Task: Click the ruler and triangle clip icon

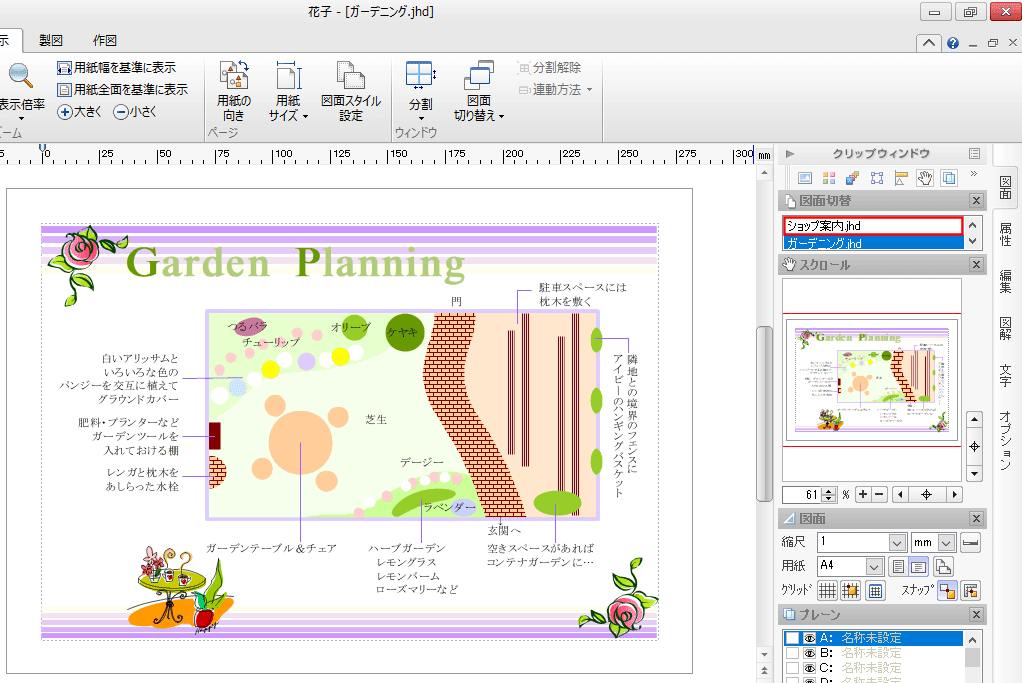Action: click(x=901, y=177)
